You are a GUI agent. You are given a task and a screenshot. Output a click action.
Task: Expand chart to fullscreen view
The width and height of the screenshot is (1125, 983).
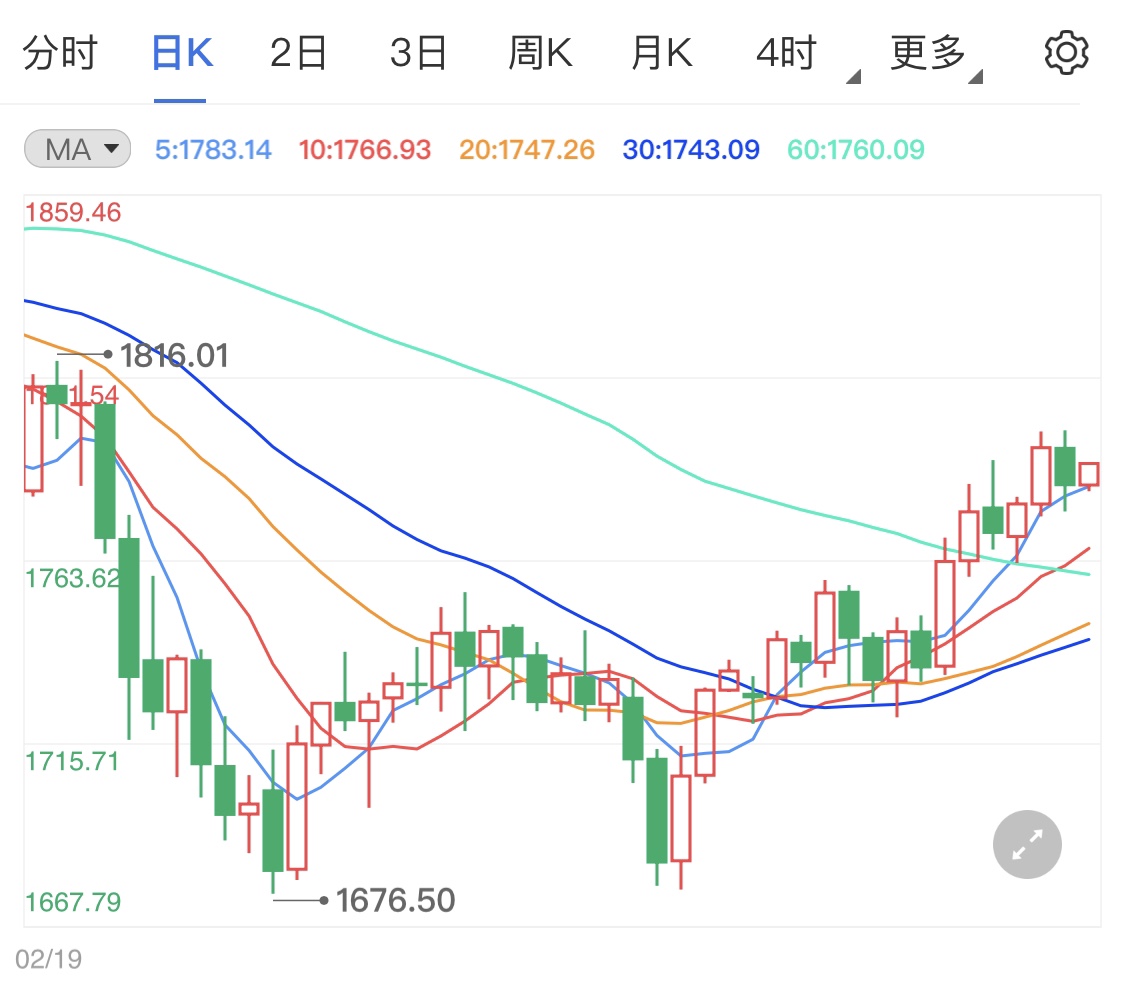coord(1027,845)
